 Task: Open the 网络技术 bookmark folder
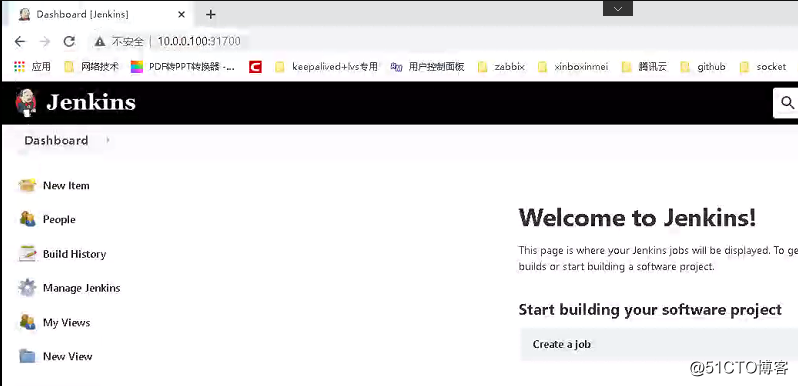[x=91, y=67]
